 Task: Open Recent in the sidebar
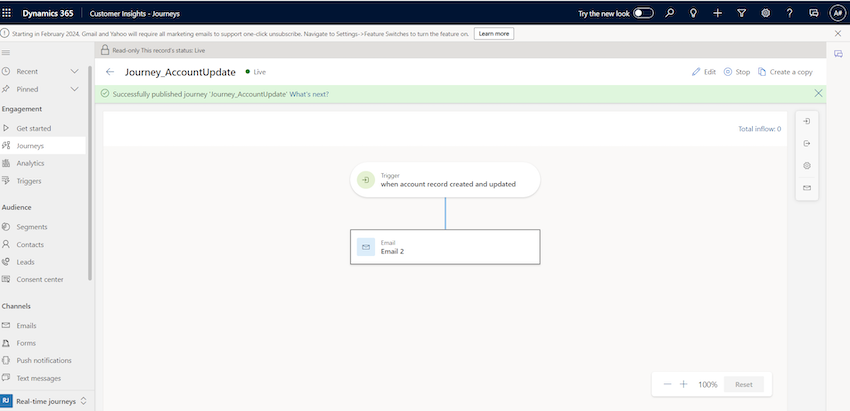pyautogui.click(x=27, y=72)
